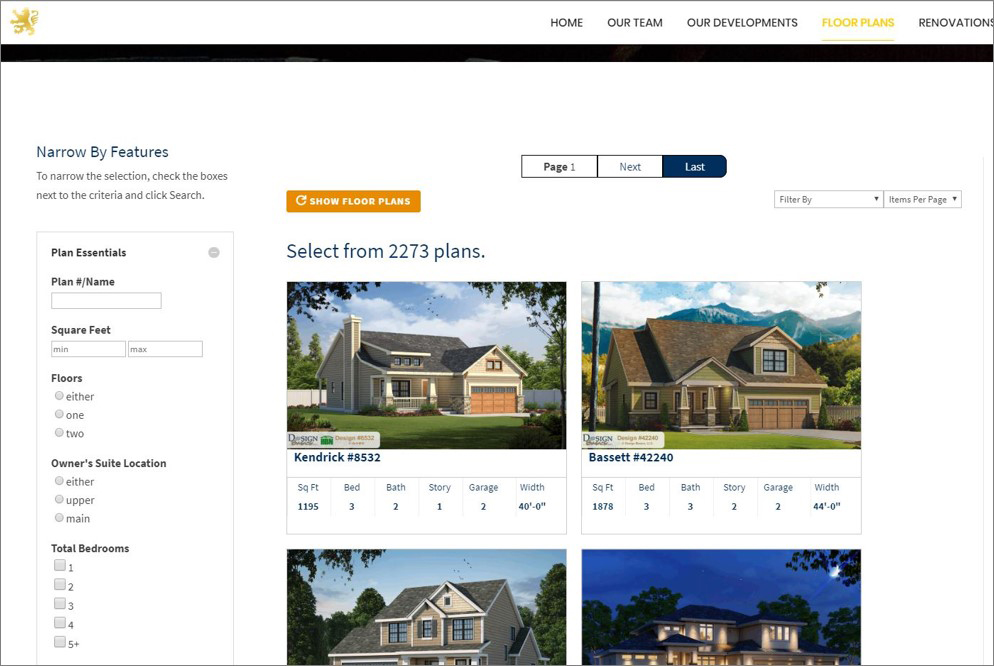The height and width of the screenshot is (666, 994).
Task: Open the Filter By dropdown
Action: point(829,200)
